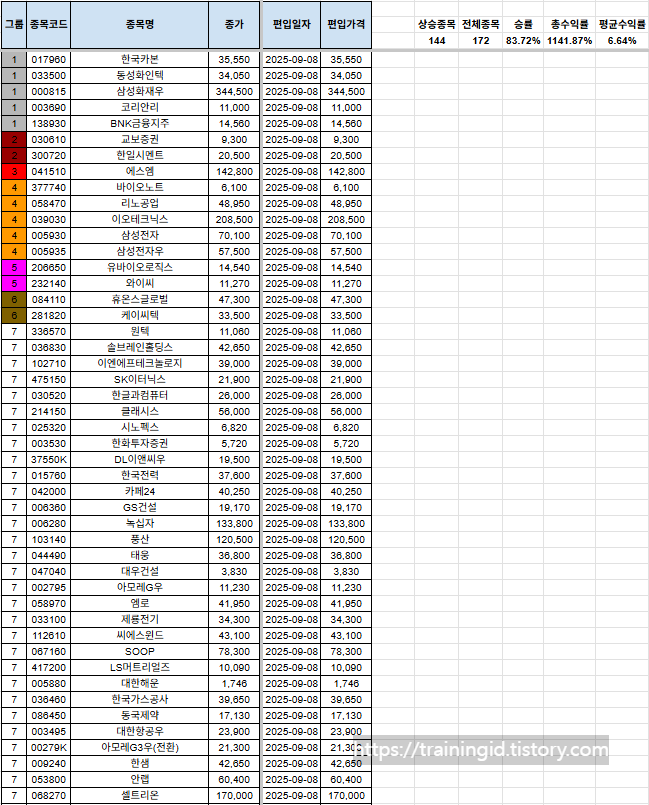Click stock code 37550K
The width and height of the screenshot is (649, 805).
[x=48, y=459]
